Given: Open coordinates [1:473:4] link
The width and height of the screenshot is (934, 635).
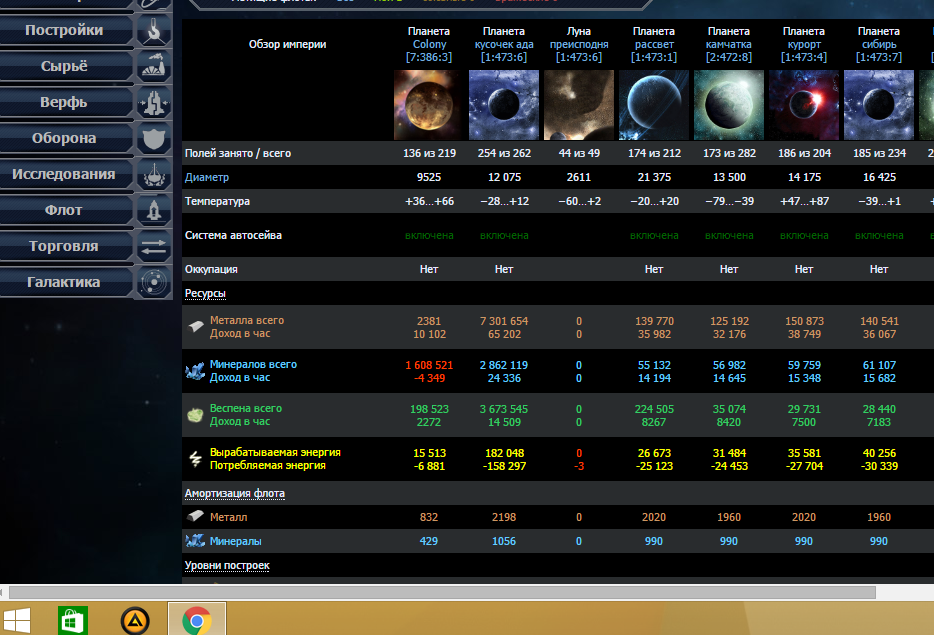Looking at the screenshot, I should (x=804, y=57).
